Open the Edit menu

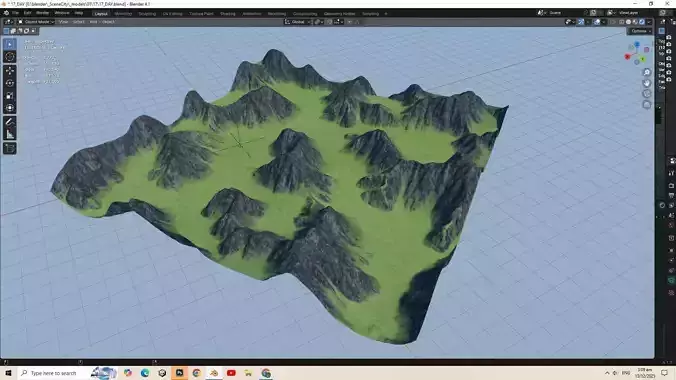click(x=27, y=13)
